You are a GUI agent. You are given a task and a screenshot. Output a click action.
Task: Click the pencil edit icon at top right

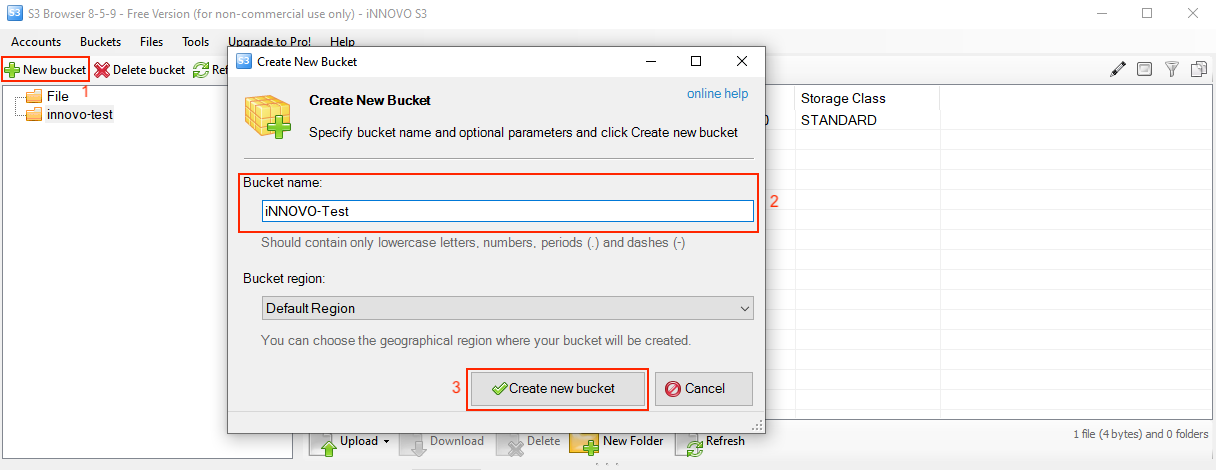pos(1118,69)
